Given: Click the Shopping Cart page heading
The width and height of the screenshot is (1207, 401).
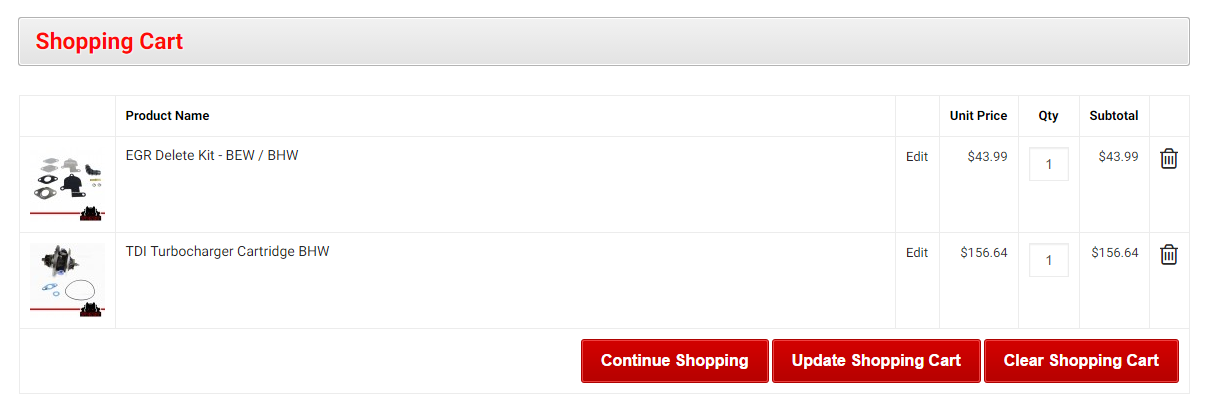Looking at the screenshot, I should [x=109, y=42].
